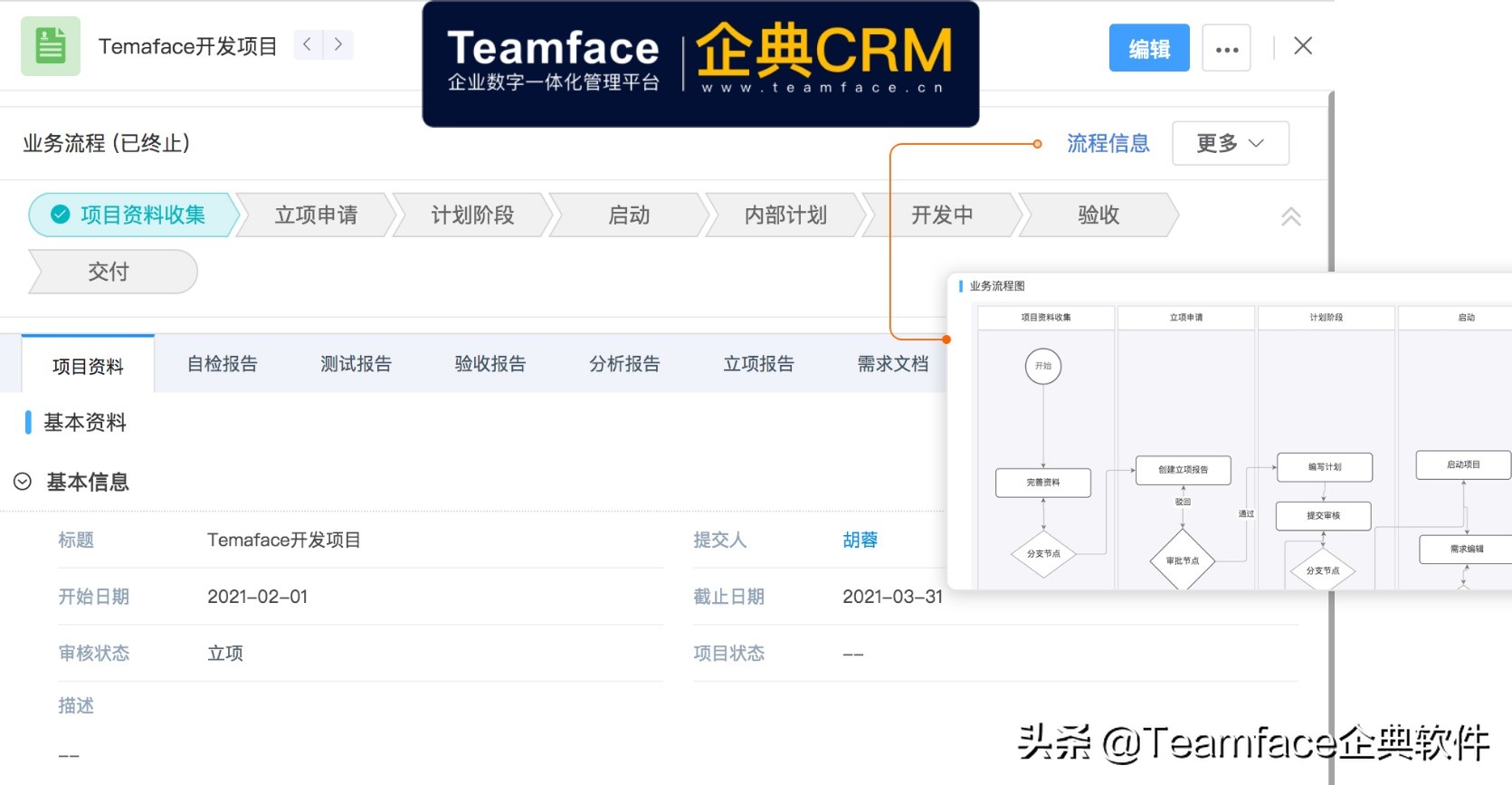Select the 立项申请 stage

pos(316,215)
